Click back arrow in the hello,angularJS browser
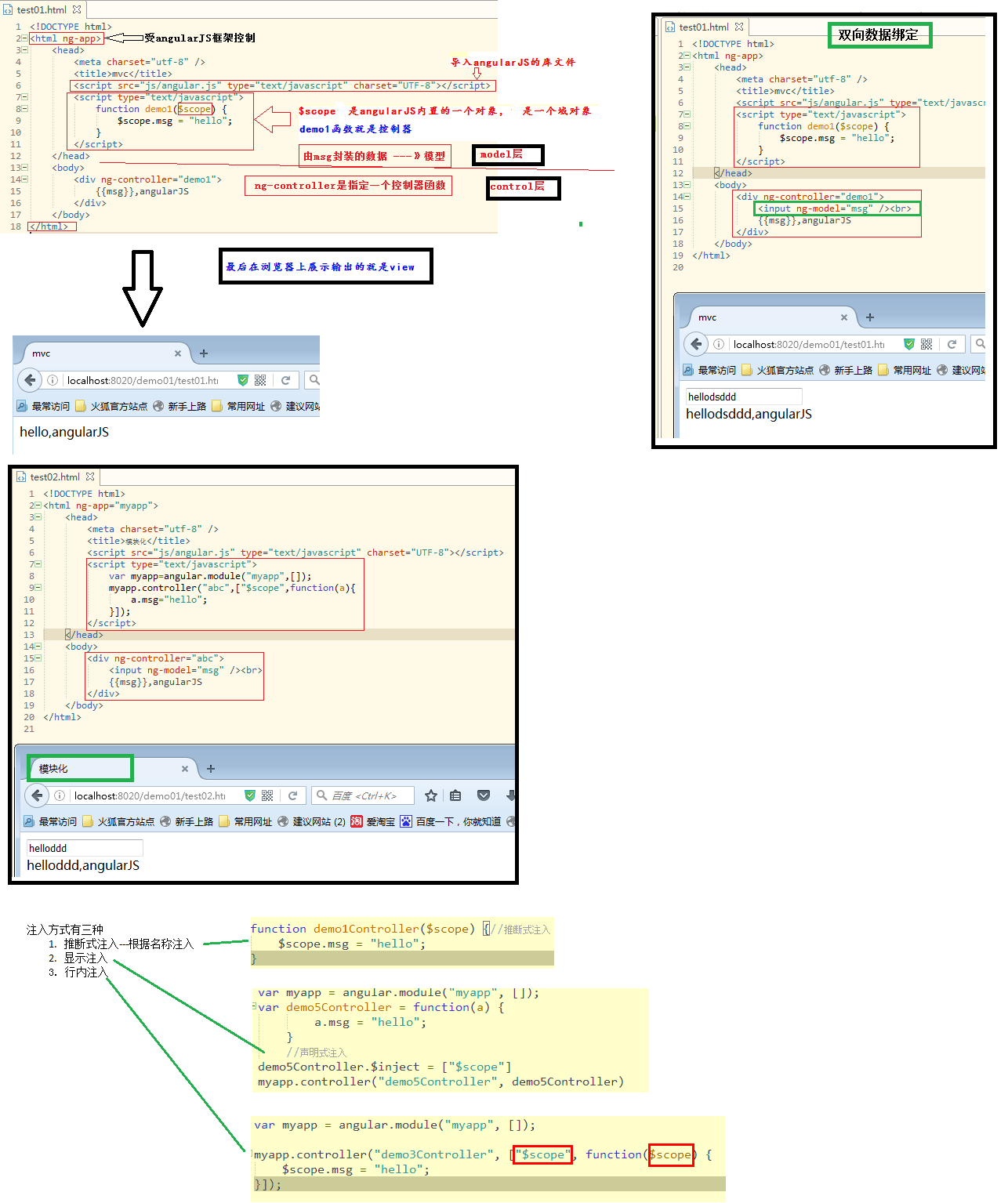 (30, 380)
